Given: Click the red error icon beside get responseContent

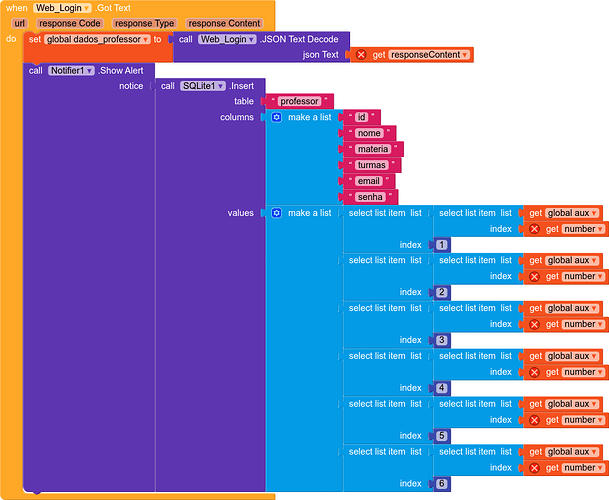Looking at the screenshot, I should click(x=361, y=55).
